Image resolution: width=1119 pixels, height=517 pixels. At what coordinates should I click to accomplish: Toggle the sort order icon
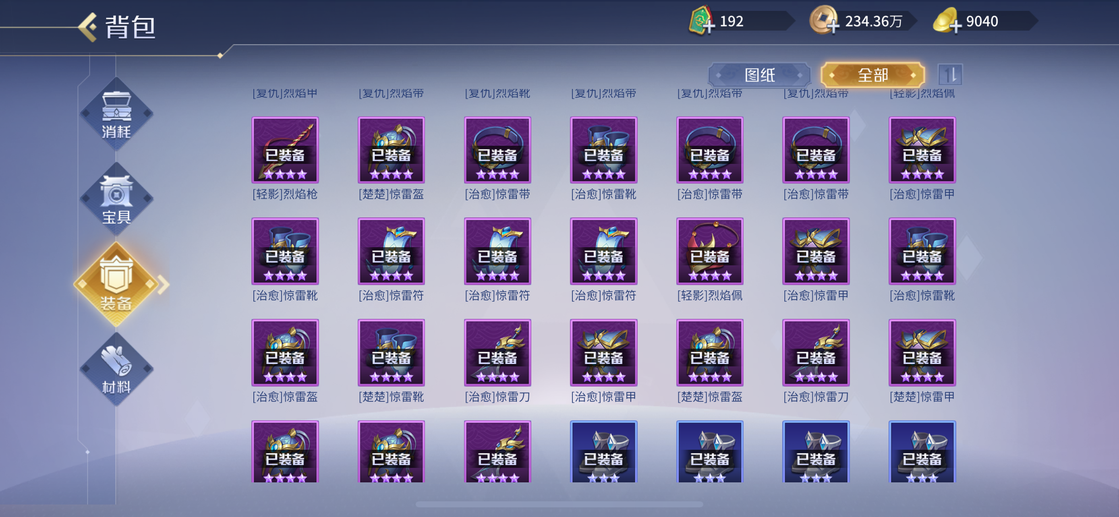[950, 74]
